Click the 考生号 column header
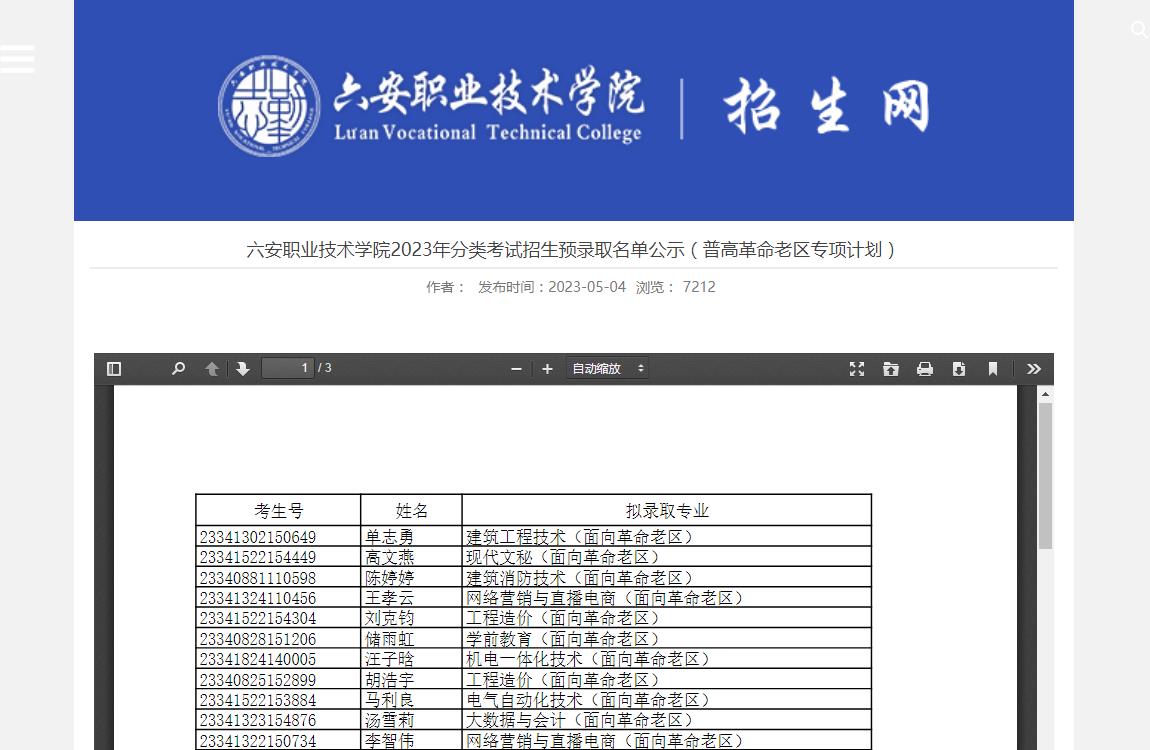The image size is (1150, 750). [x=279, y=510]
